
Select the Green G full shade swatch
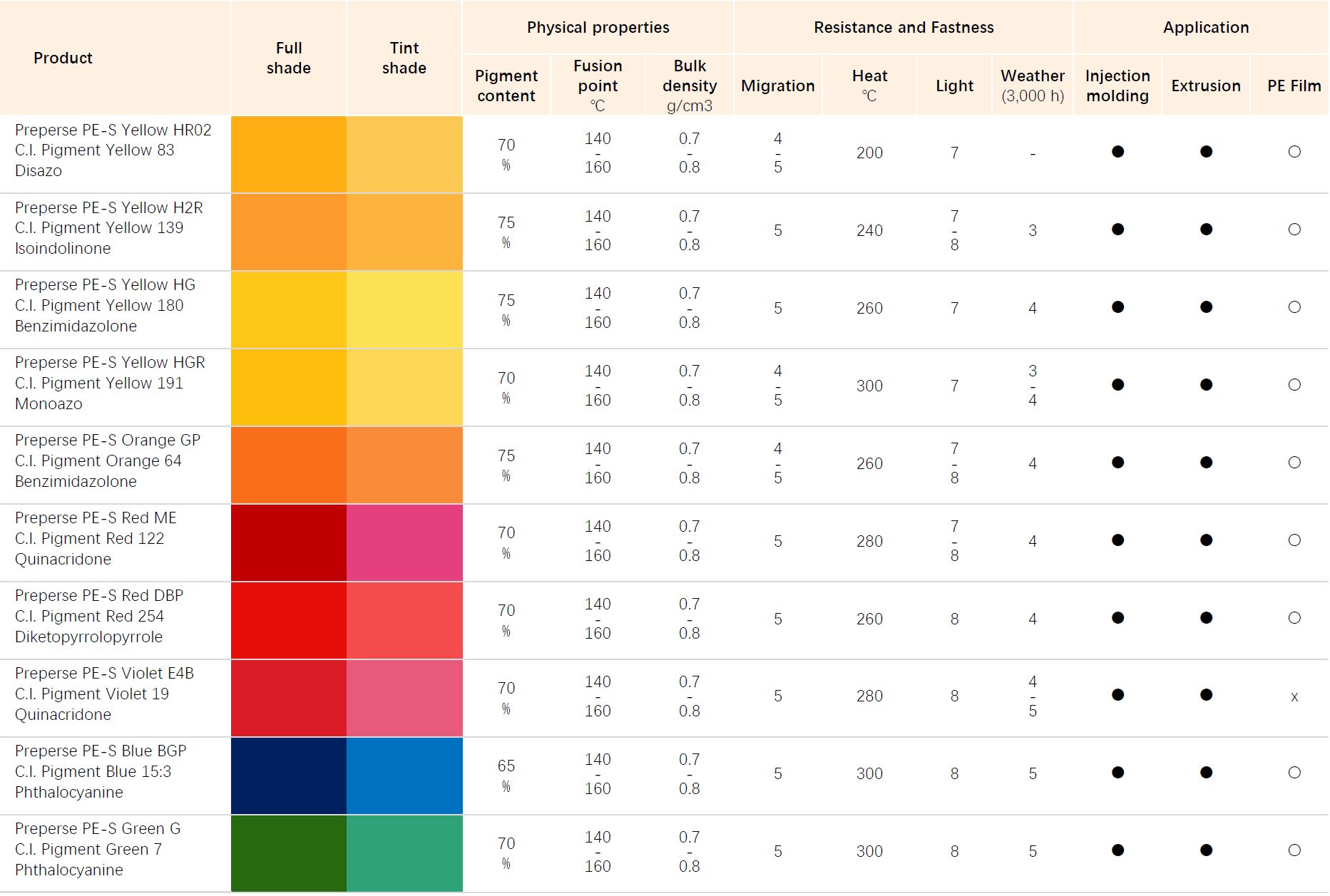pyautogui.click(x=289, y=853)
